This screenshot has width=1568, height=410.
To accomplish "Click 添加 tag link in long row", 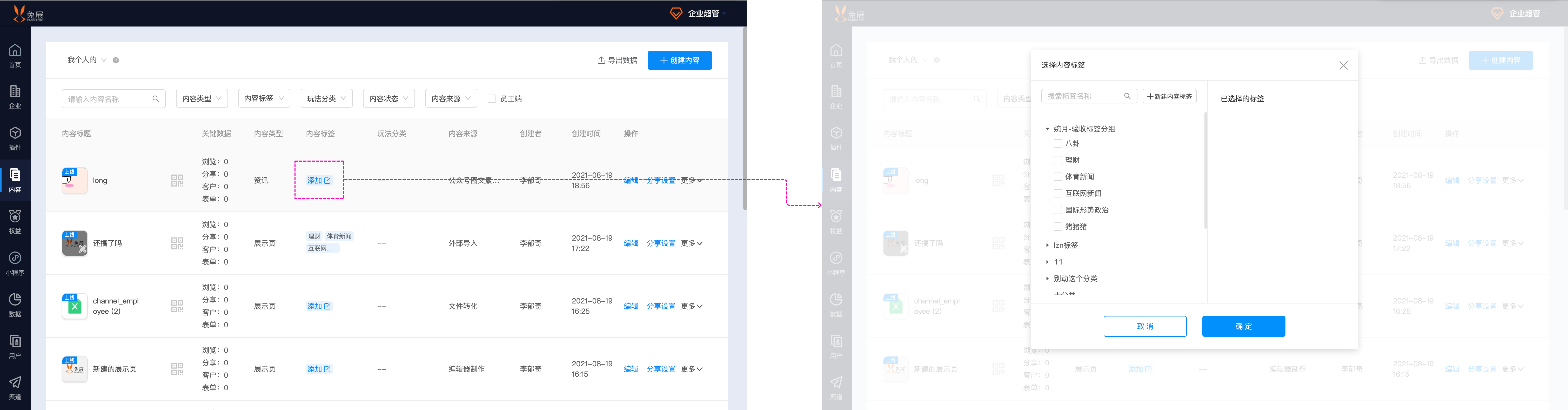I will (x=319, y=180).
